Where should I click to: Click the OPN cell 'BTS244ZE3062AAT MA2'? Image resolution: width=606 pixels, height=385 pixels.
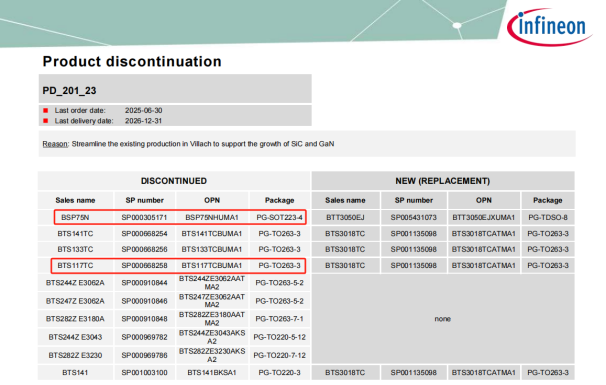click(x=212, y=283)
